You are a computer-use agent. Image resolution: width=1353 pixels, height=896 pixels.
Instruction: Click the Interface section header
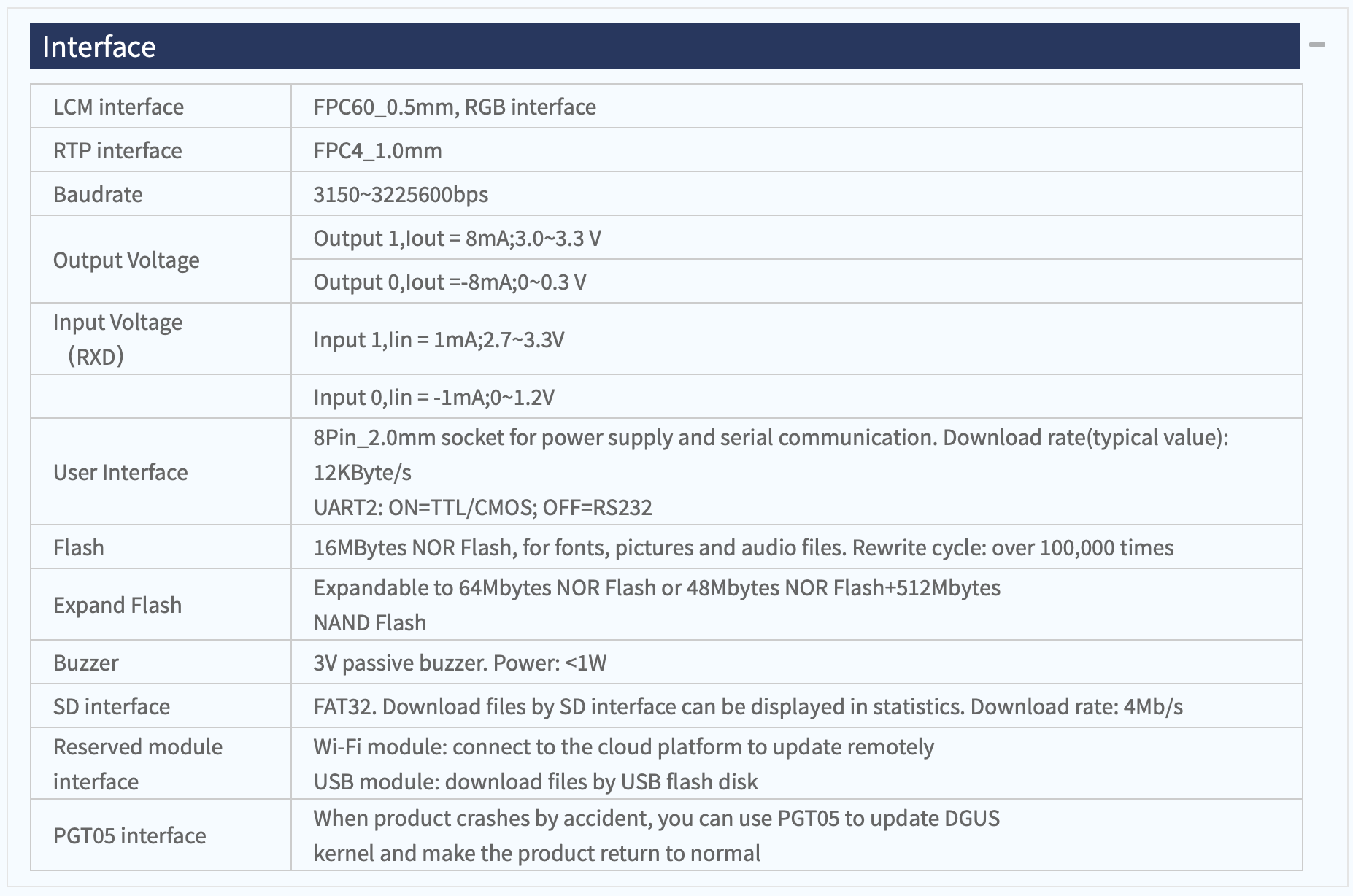point(665,46)
